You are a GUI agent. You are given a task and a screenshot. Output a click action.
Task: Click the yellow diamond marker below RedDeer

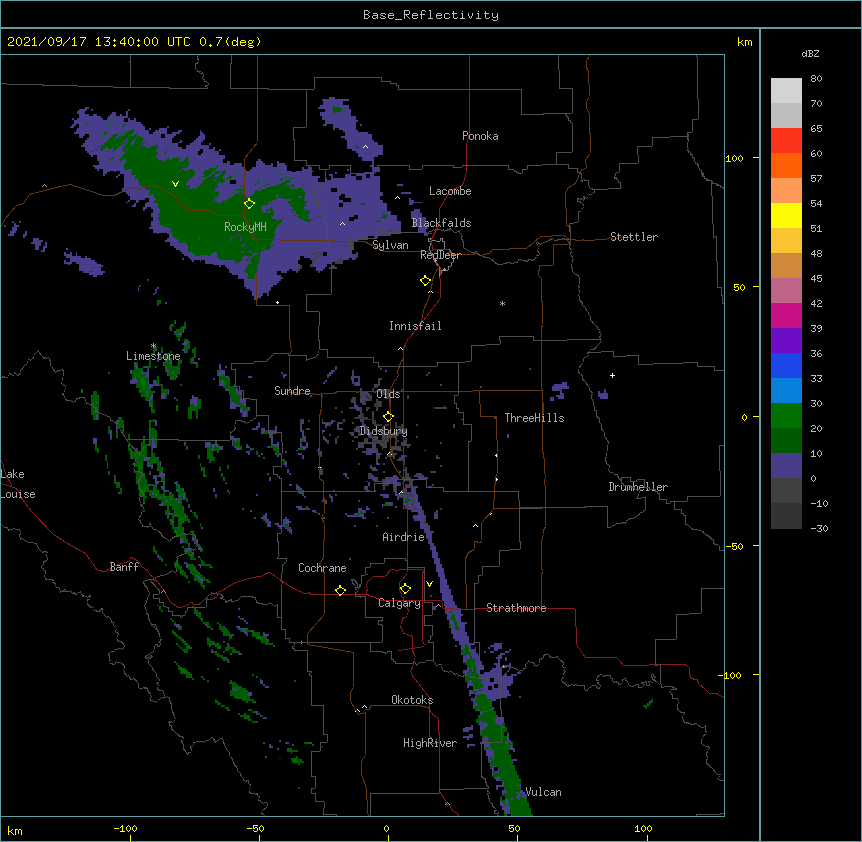click(x=426, y=281)
